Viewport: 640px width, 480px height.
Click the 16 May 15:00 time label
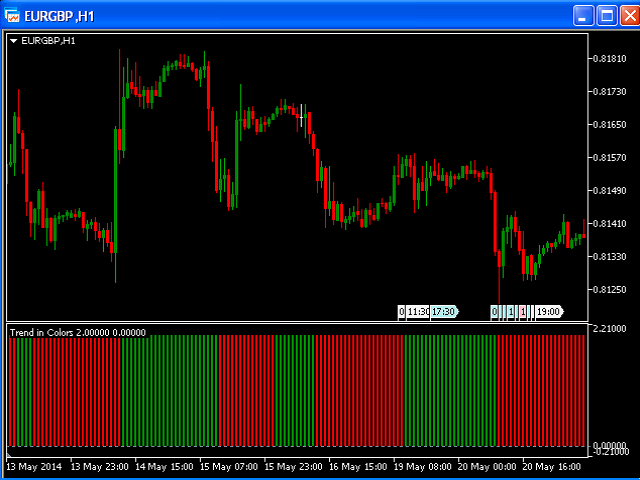358,467
